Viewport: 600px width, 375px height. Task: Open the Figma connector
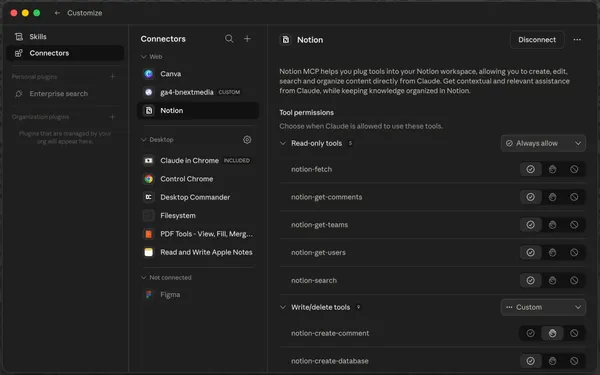click(198, 294)
